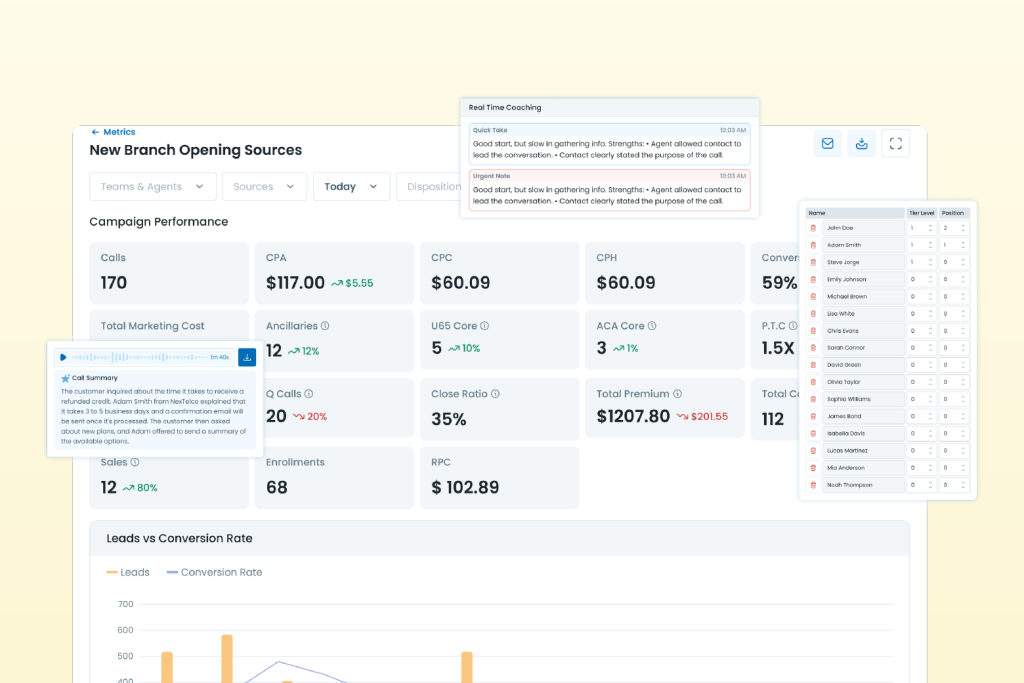Viewport: 1024px width, 683px height.
Task: Click info icon next to Total Premium
Action: [677, 394]
